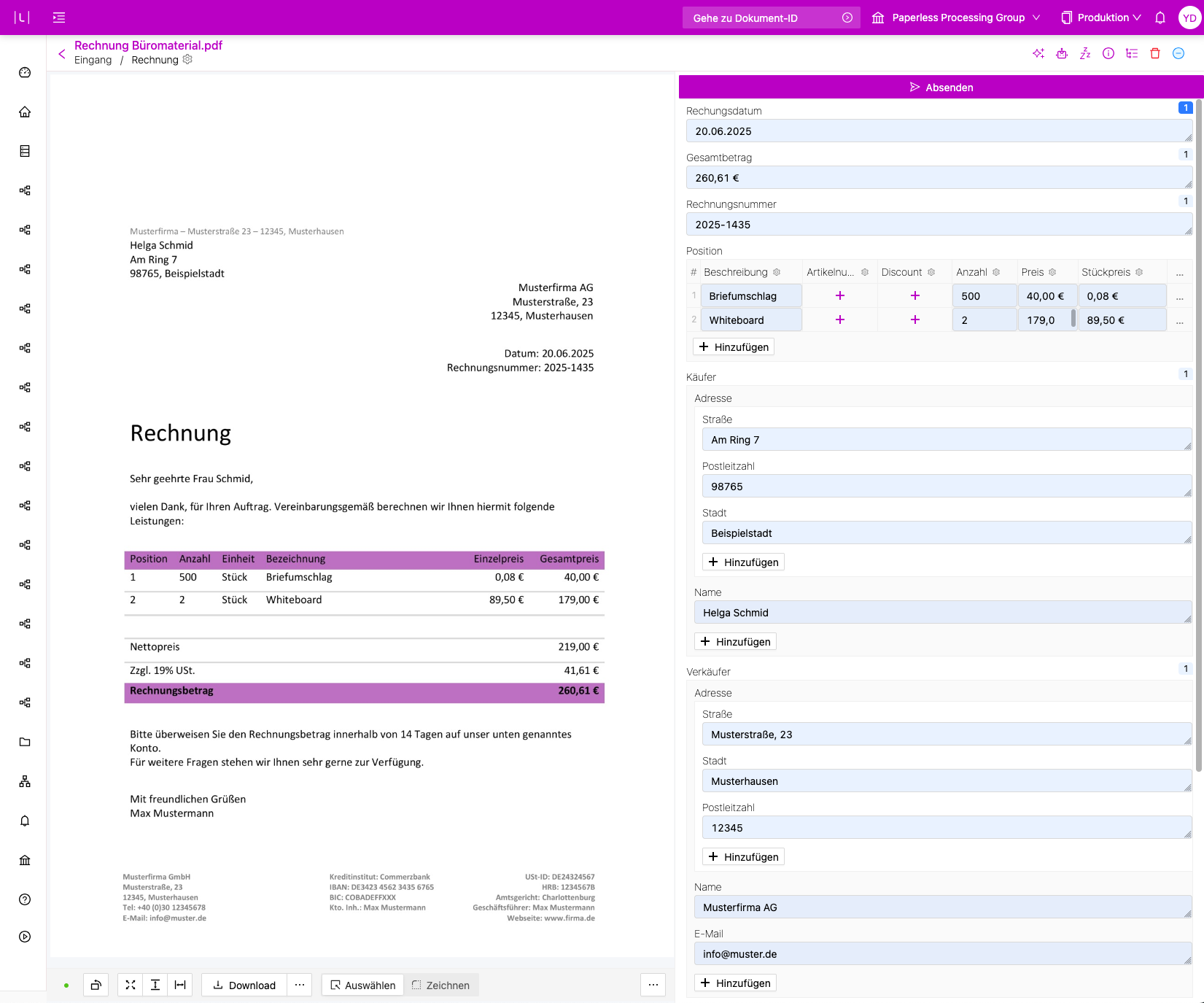Open gear settings for Beschreibung column
The image size is (1204, 1003).
pos(777,272)
